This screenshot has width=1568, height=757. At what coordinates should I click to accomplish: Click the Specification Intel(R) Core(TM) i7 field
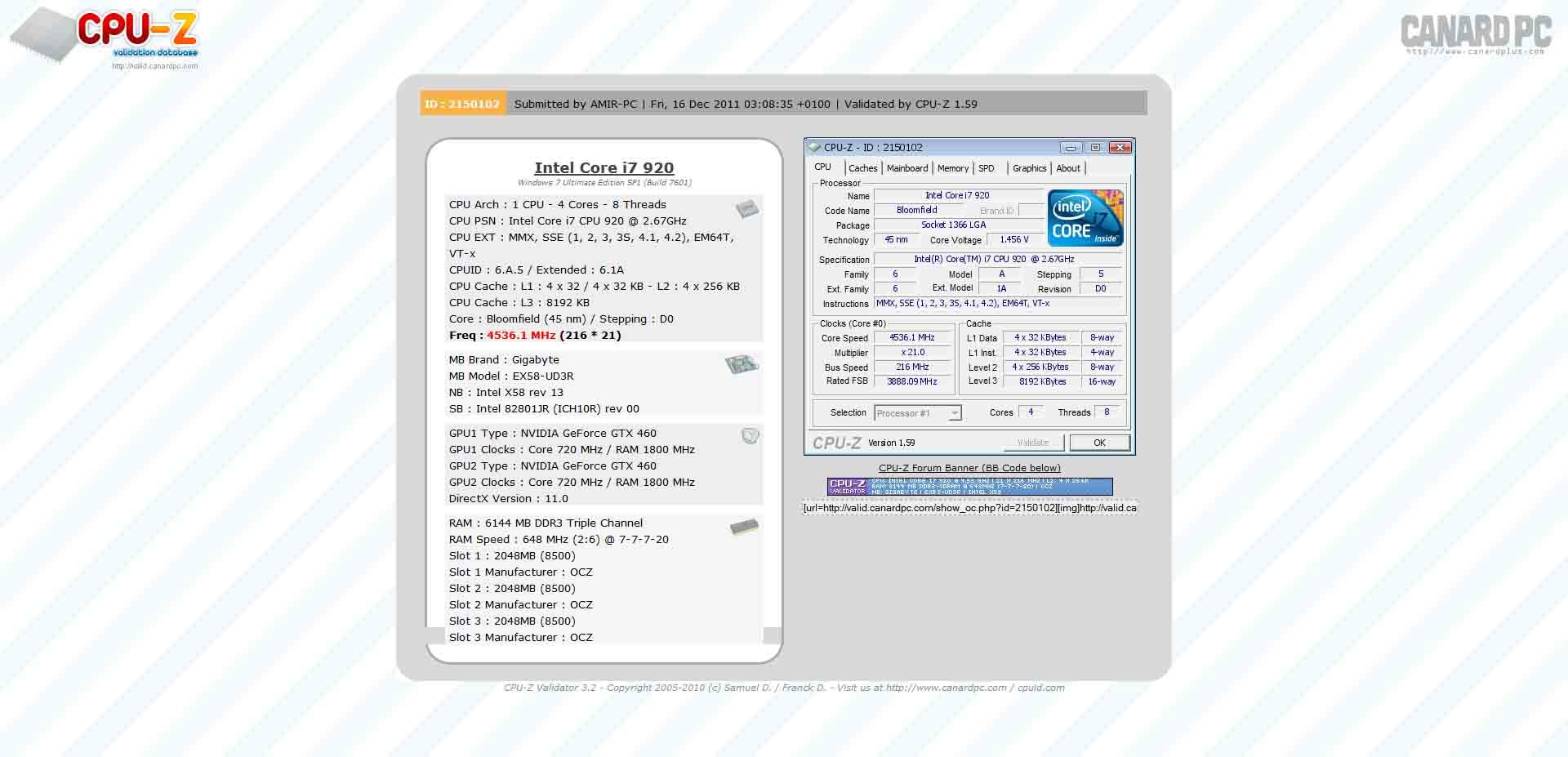tap(998, 259)
